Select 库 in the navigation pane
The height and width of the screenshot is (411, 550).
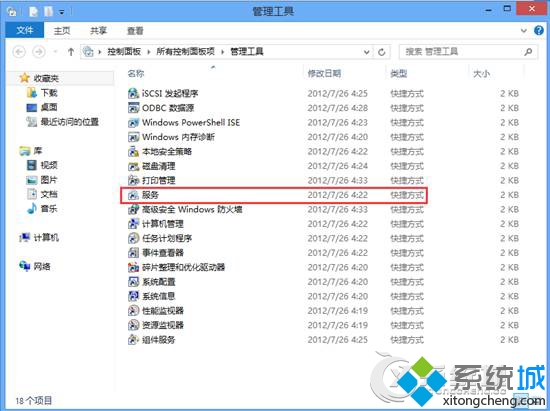[x=38, y=151]
